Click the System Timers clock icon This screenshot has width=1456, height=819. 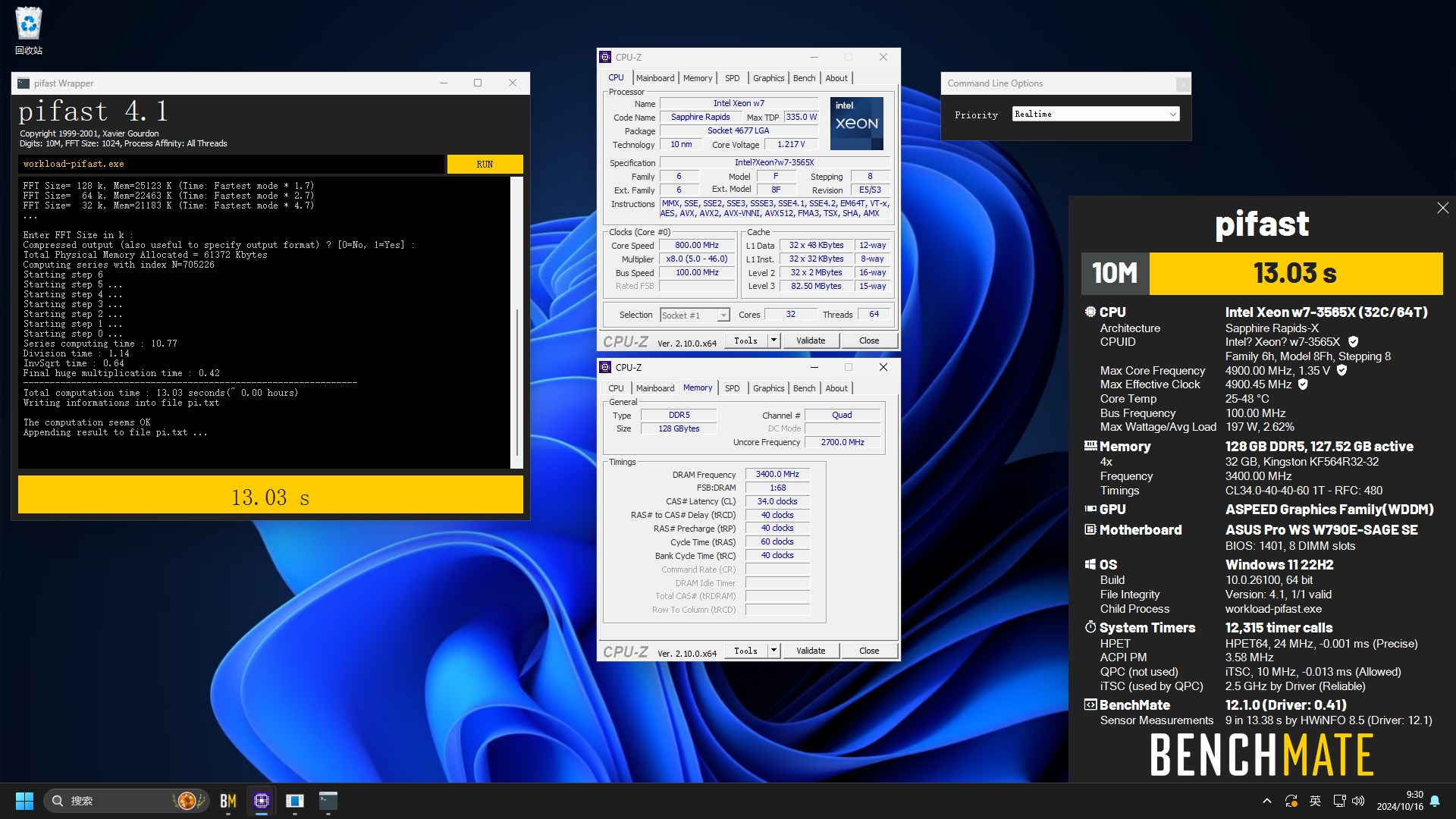pyautogui.click(x=1090, y=627)
